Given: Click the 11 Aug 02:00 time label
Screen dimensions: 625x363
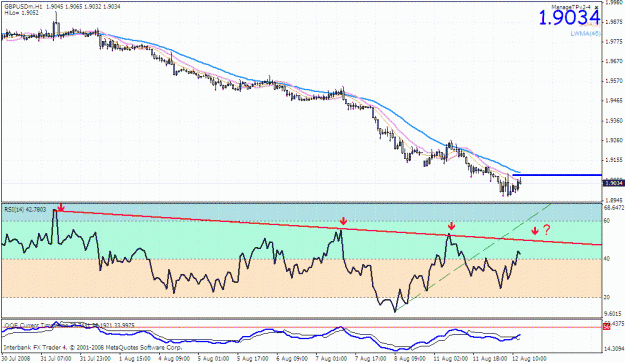Looking at the screenshot, I should pyautogui.click(x=450, y=359).
